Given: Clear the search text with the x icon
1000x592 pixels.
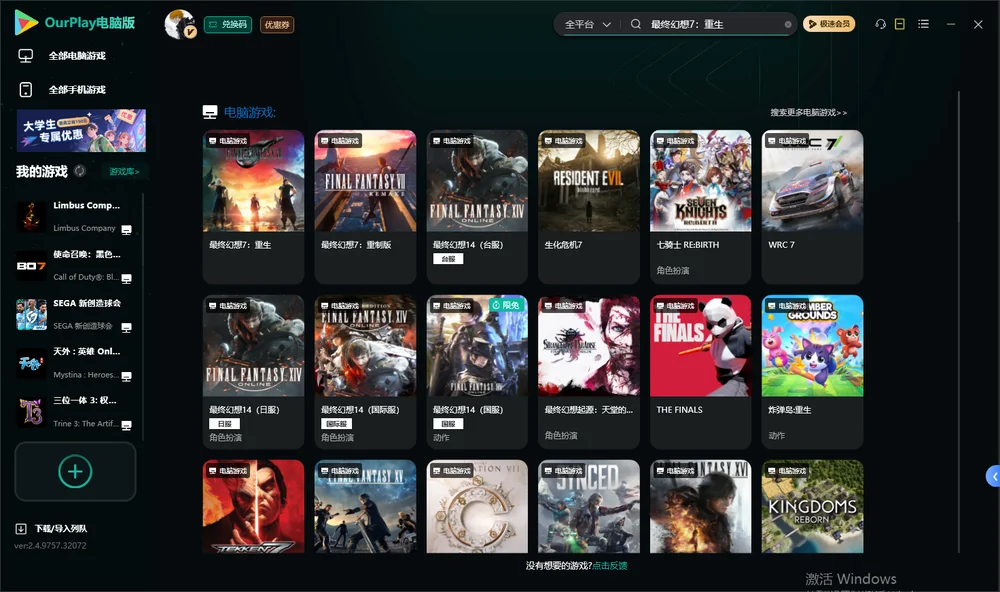Looking at the screenshot, I should (788, 24).
